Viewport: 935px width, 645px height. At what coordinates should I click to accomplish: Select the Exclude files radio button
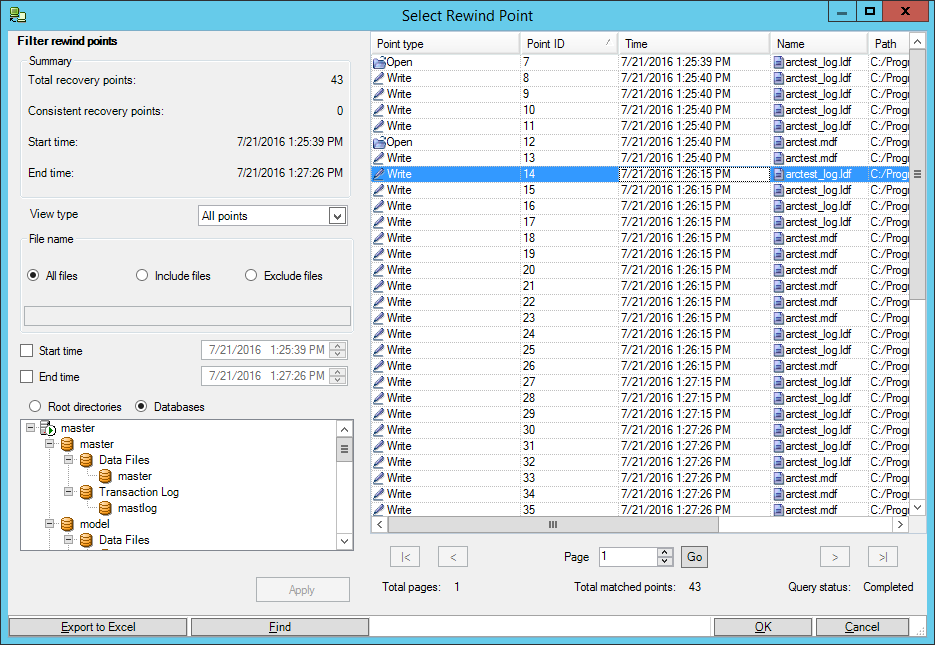point(251,275)
